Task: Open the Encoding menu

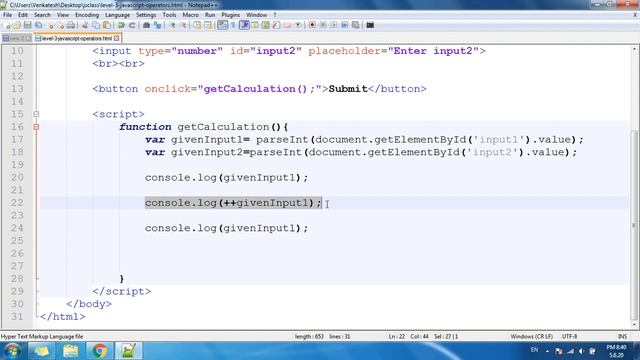Action: [87, 15]
